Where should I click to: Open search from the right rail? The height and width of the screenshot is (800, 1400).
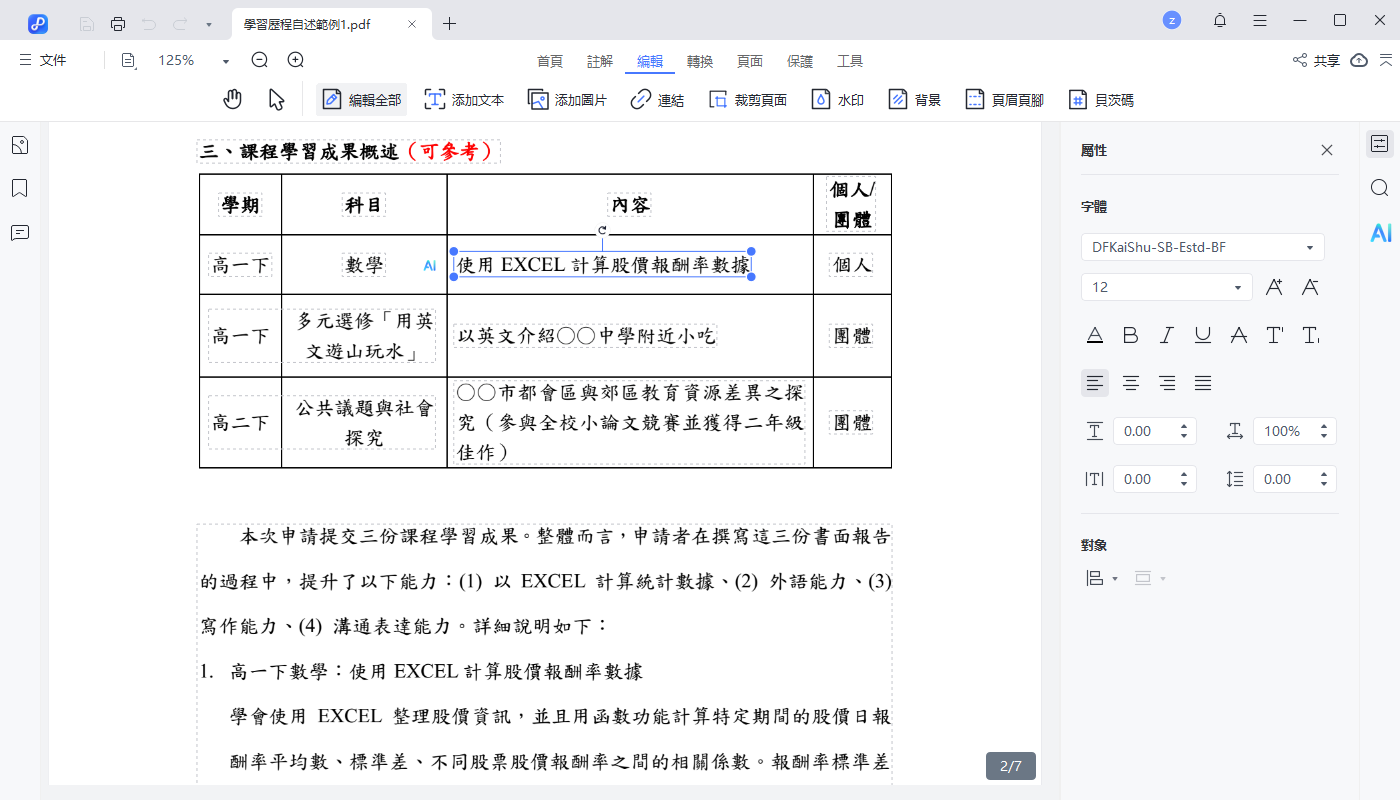pos(1380,188)
